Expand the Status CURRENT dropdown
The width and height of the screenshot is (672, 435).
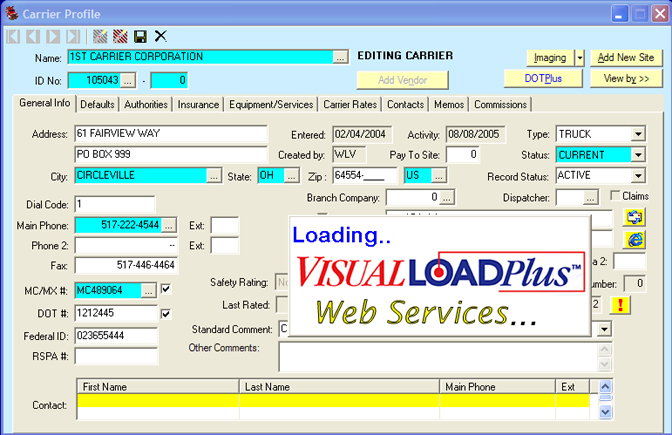point(638,155)
